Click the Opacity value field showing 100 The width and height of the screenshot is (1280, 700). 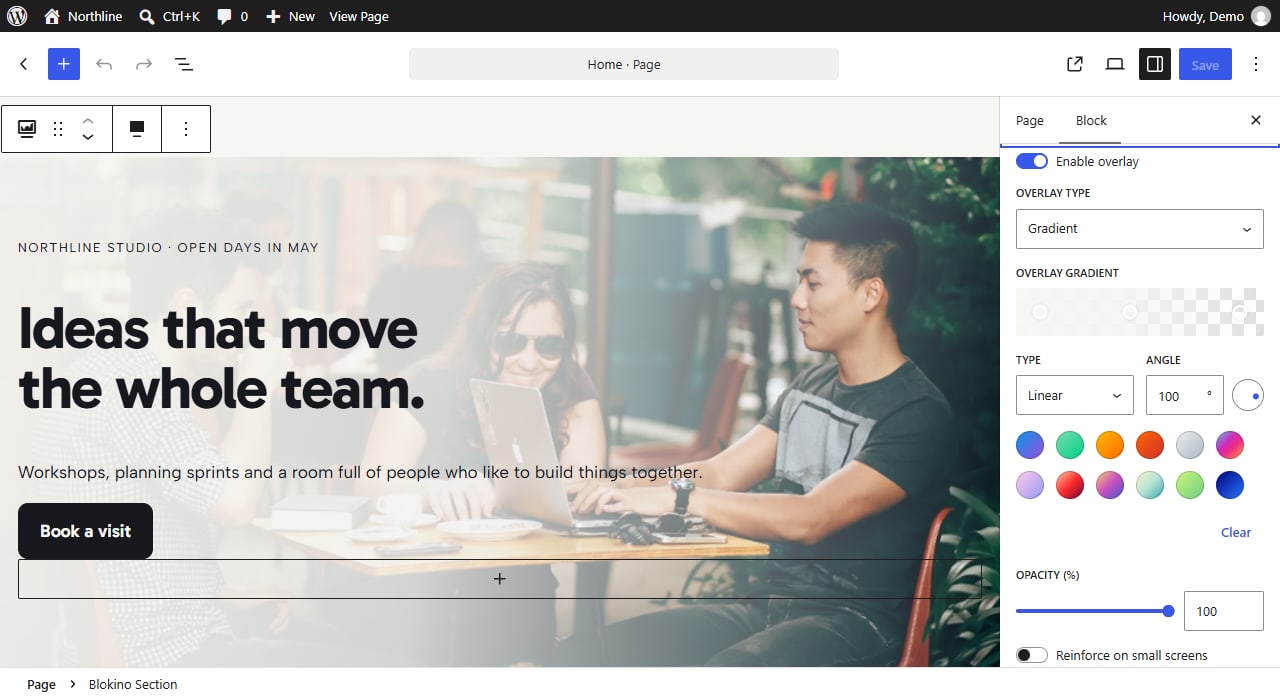[x=1224, y=611]
